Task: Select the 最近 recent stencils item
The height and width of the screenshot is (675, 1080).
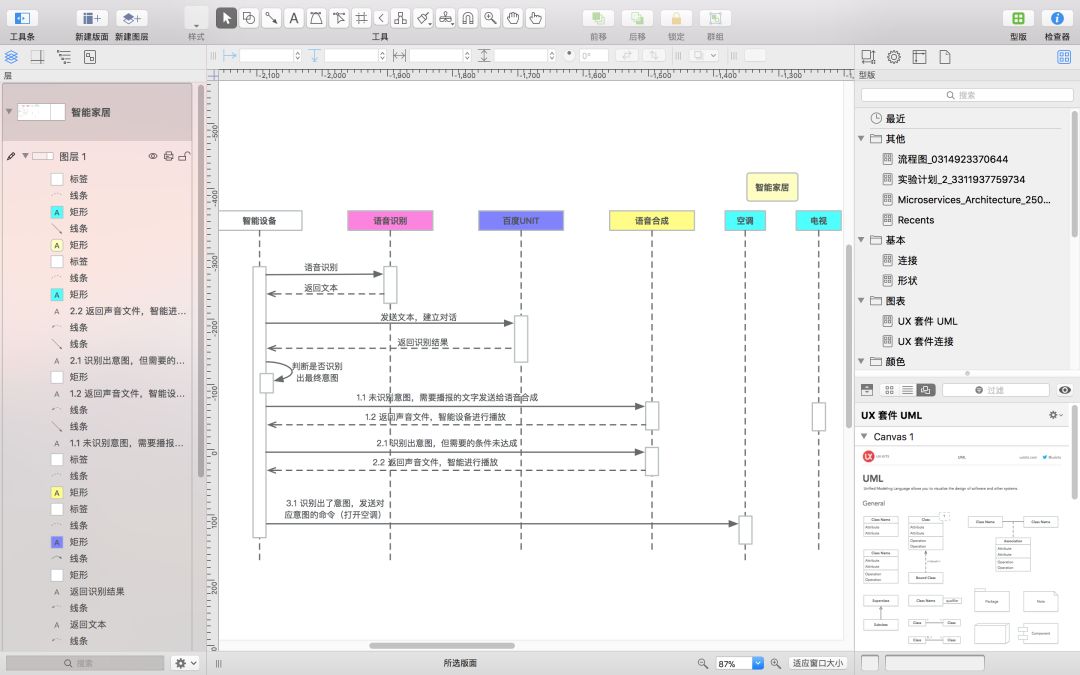Action: click(x=895, y=118)
